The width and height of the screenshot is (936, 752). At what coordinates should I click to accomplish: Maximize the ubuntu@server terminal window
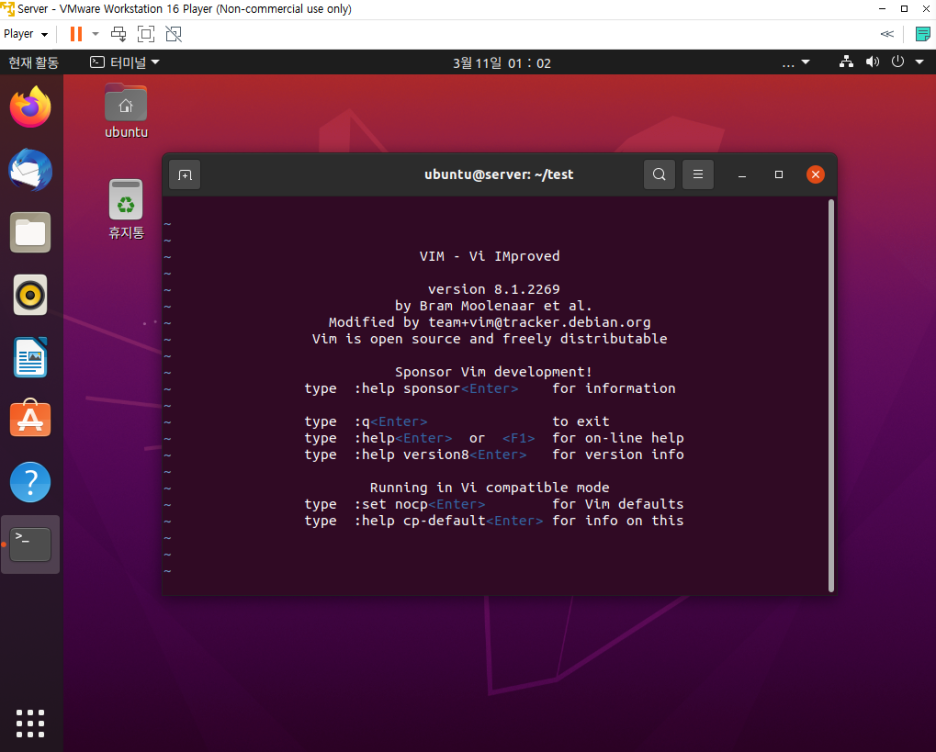[778, 174]
